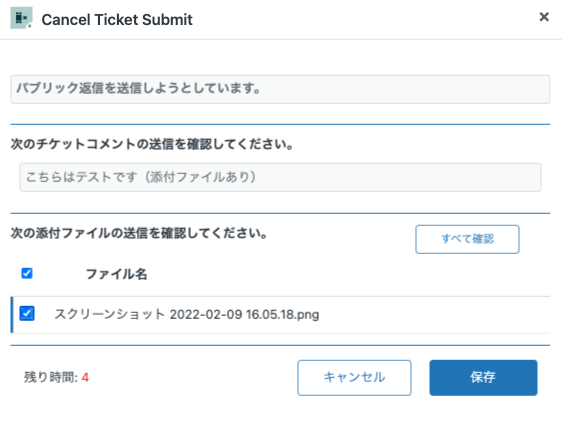Viewport: 562px width, 425px height.
Task: Click the blue divider above the 残り時間 row
Action: click(x=280, y=345)
